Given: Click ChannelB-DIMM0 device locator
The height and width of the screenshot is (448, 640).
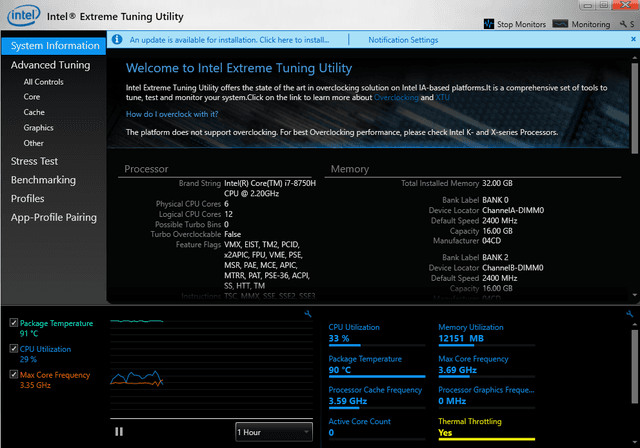Looking at the screenshot, I should pyautogui.click(x=513, y=268).
